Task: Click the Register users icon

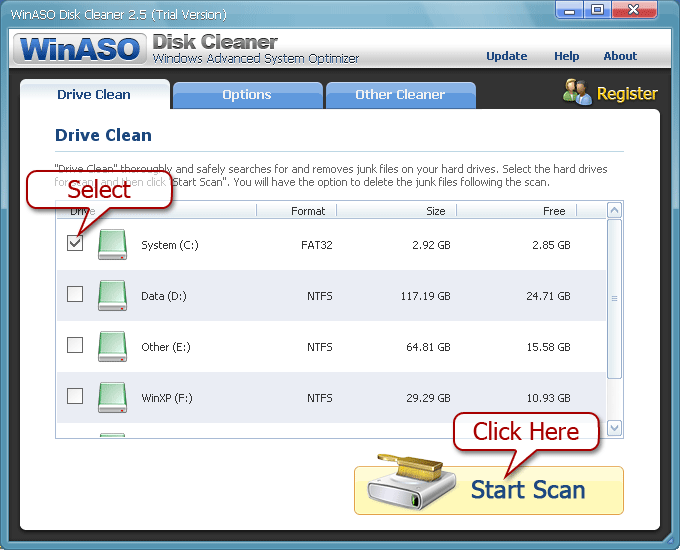Action: click(x=577, y=92)
